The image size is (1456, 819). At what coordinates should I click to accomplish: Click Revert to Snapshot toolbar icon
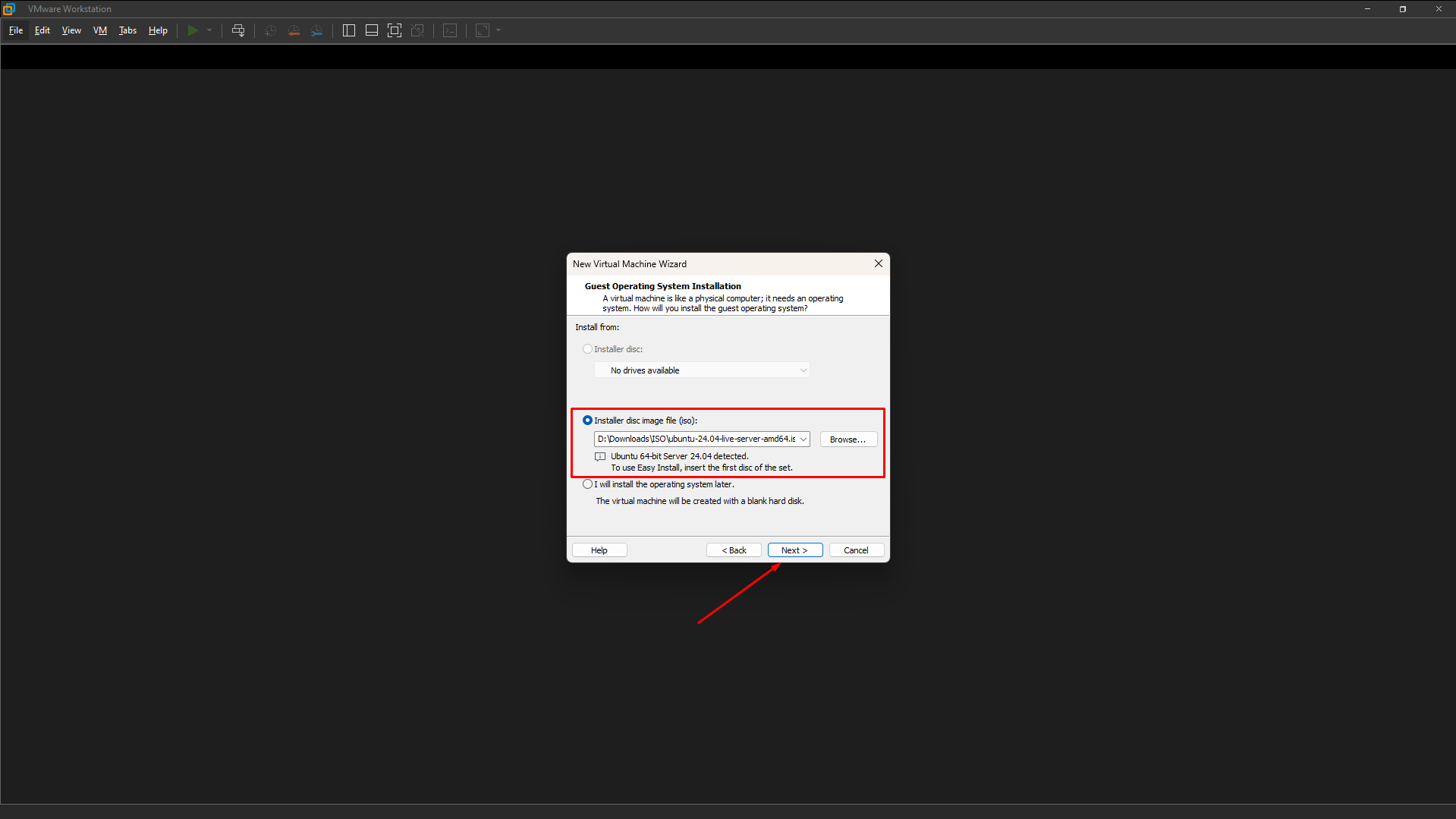point(294,30)
